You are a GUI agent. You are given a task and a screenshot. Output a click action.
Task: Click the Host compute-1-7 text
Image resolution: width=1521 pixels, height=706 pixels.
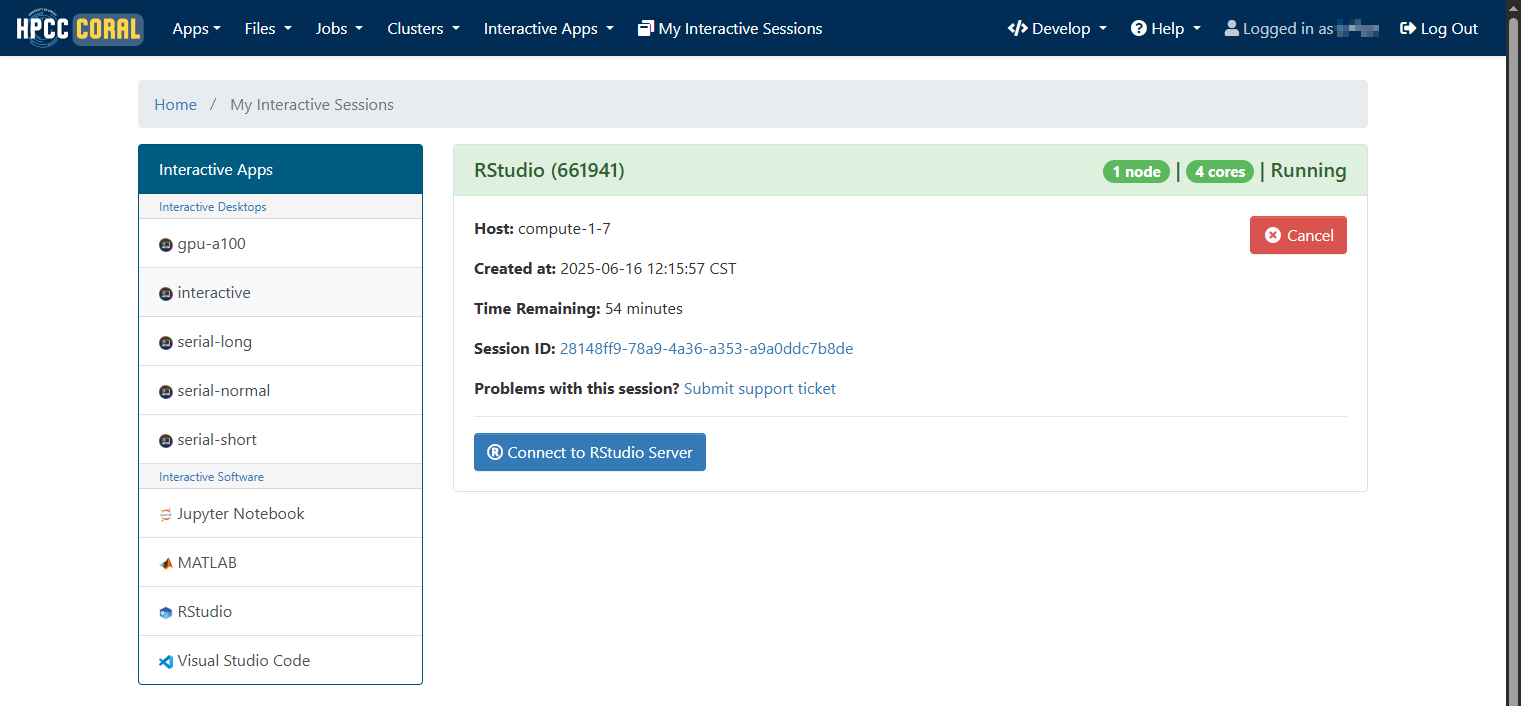tap(542, 229)
